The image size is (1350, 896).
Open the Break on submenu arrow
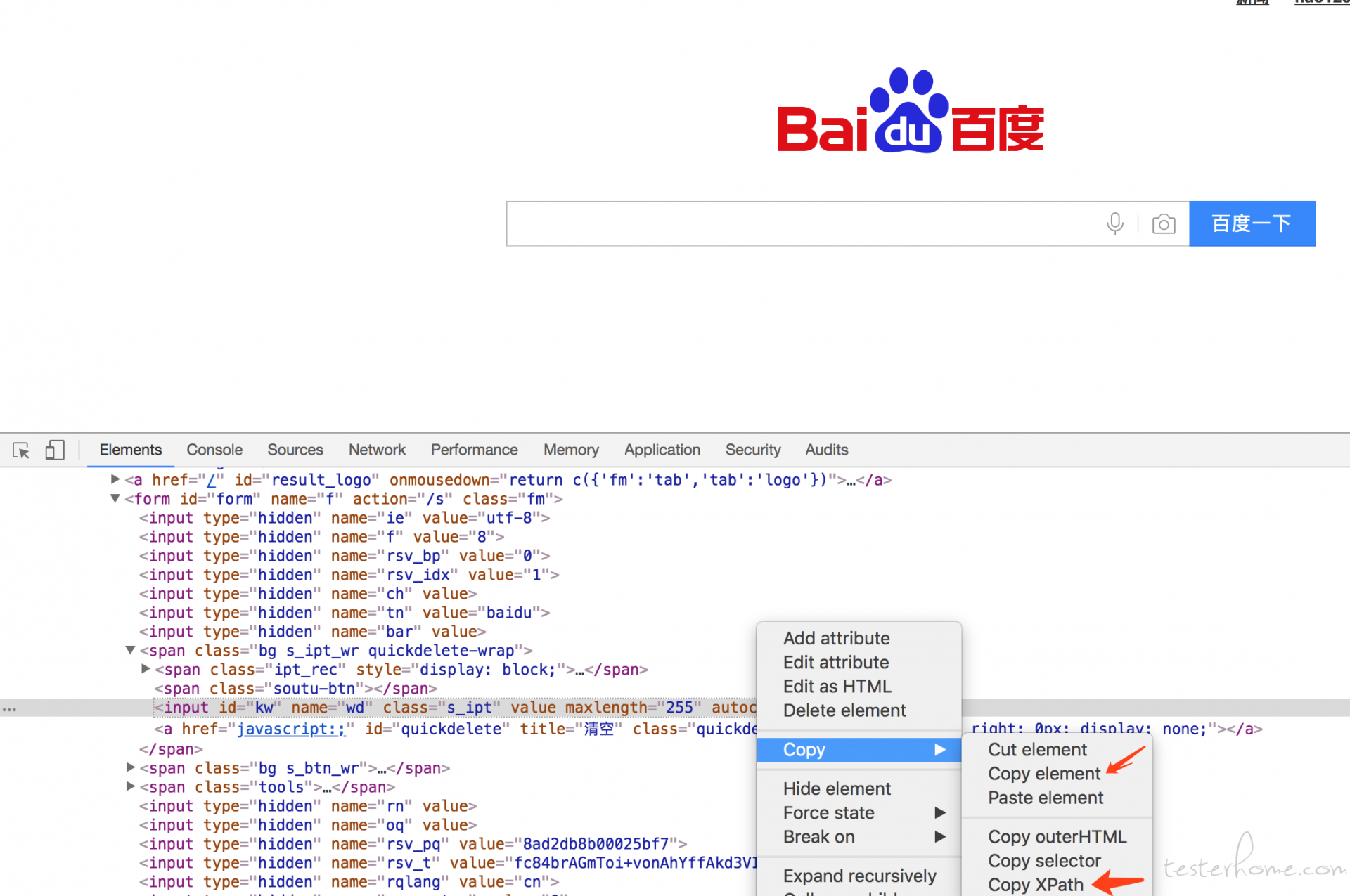[x=940, y=837]
